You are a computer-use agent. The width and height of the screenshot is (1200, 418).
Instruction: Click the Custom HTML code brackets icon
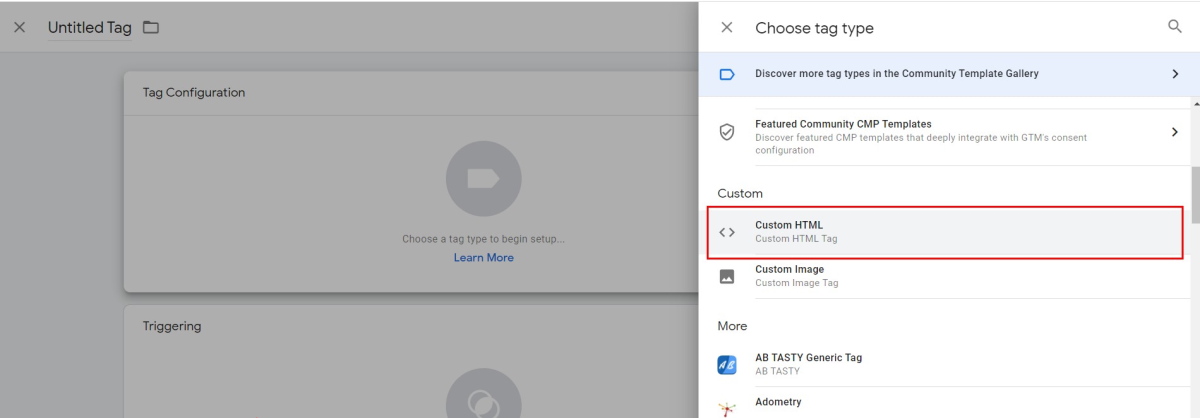(x=727, y=232)
